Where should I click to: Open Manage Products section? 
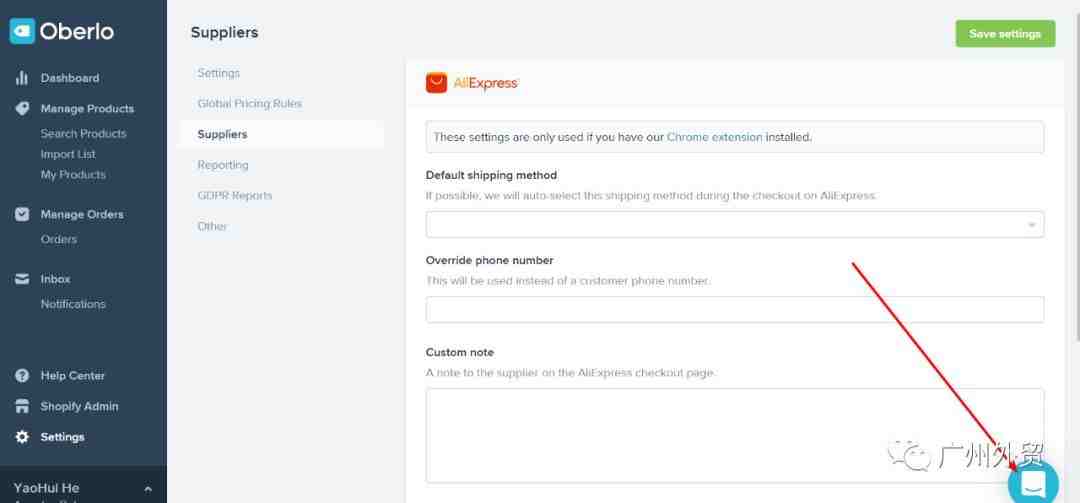click(x=87, y=108)
